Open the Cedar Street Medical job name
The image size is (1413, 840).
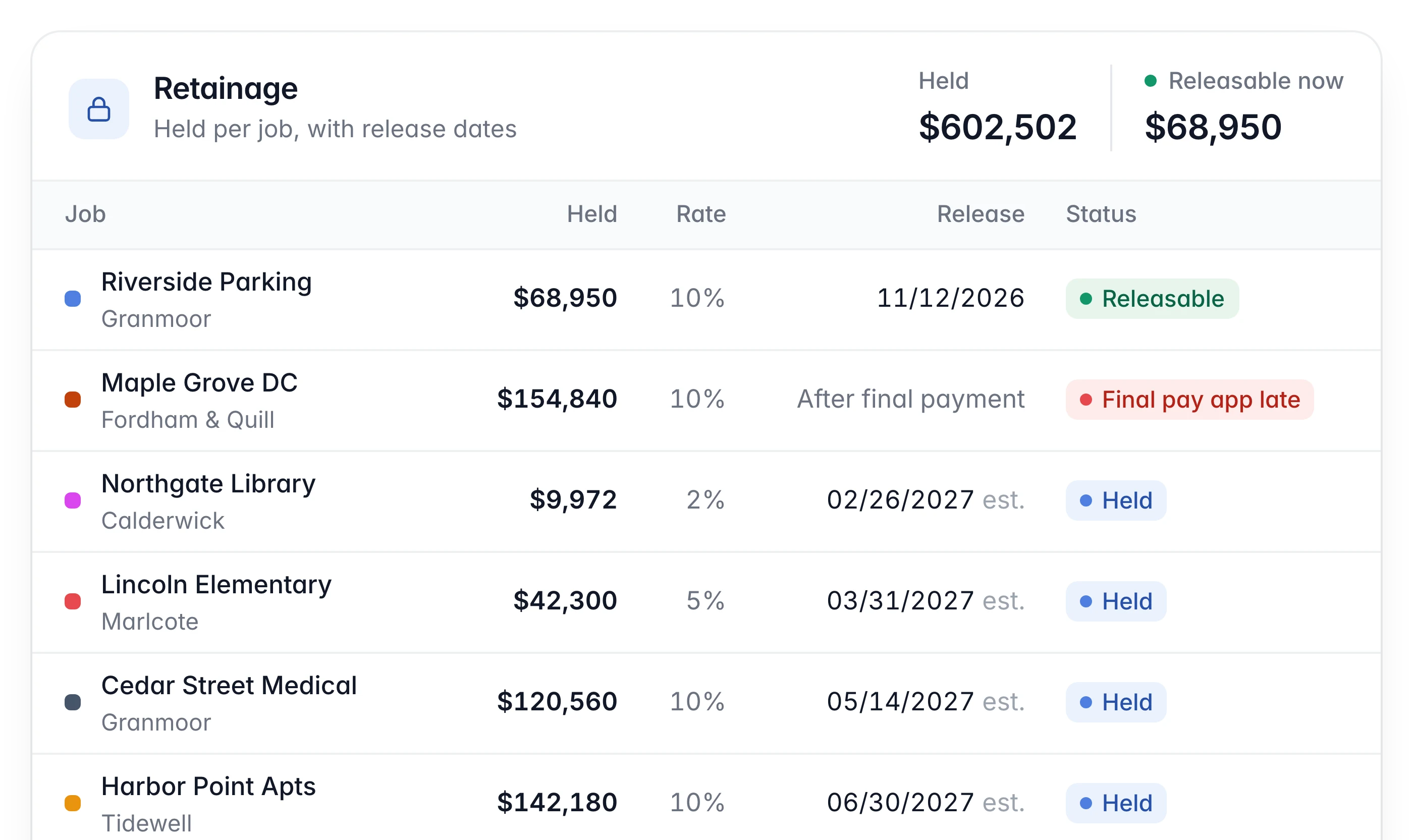tap(229, 686)
